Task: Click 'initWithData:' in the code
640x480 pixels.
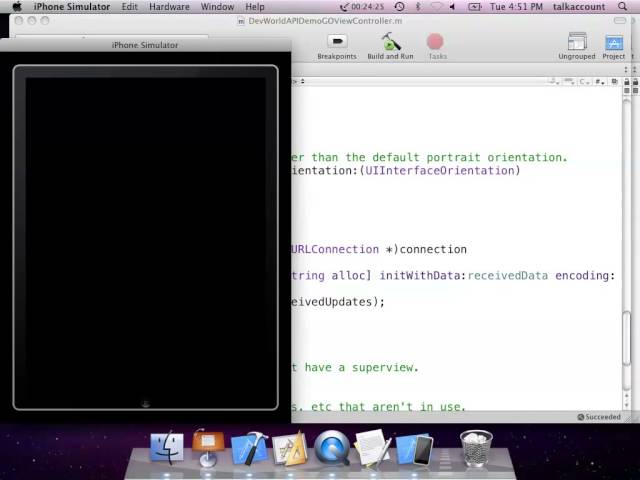Action: (422, 276)
